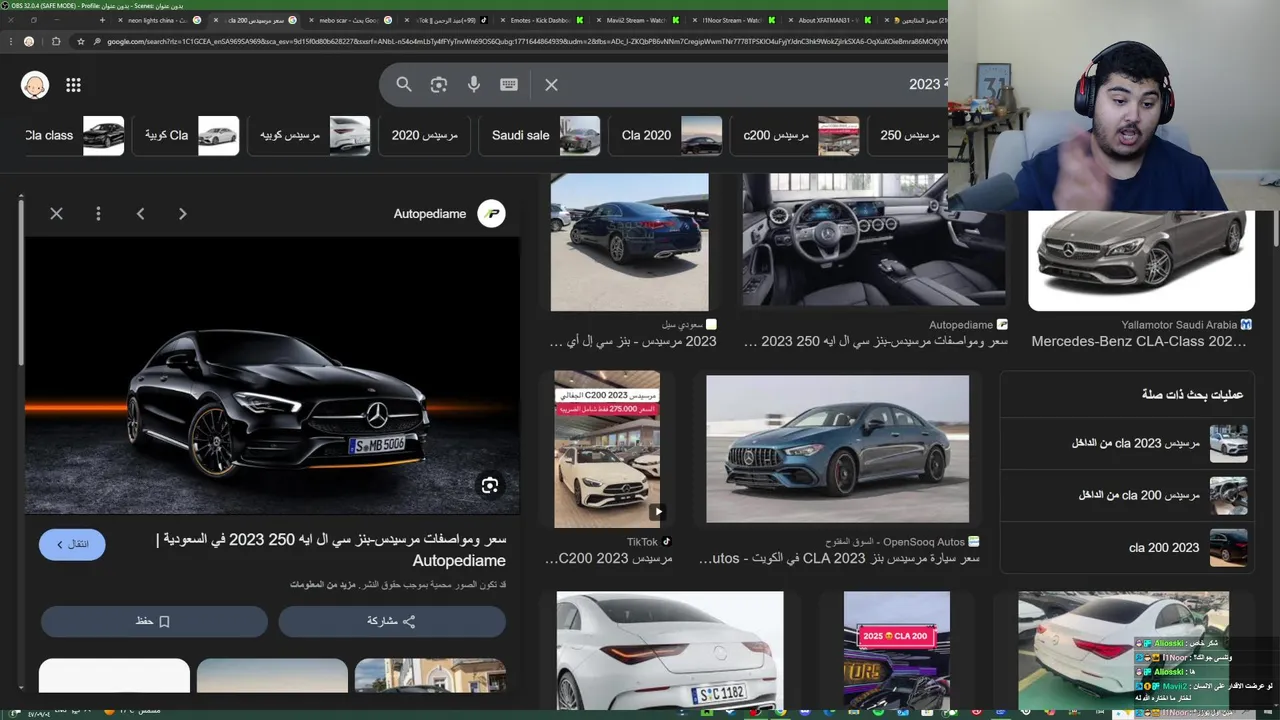Go to previous image in preview panel
1280x720 pixels.
coord(140,213)
